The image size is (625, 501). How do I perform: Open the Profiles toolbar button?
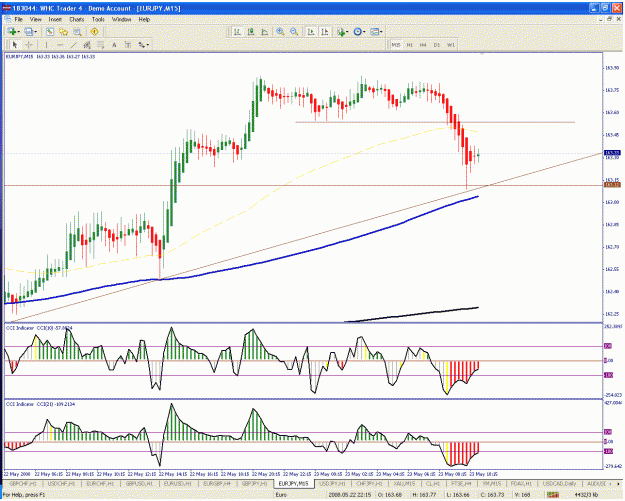coord(29,31)
